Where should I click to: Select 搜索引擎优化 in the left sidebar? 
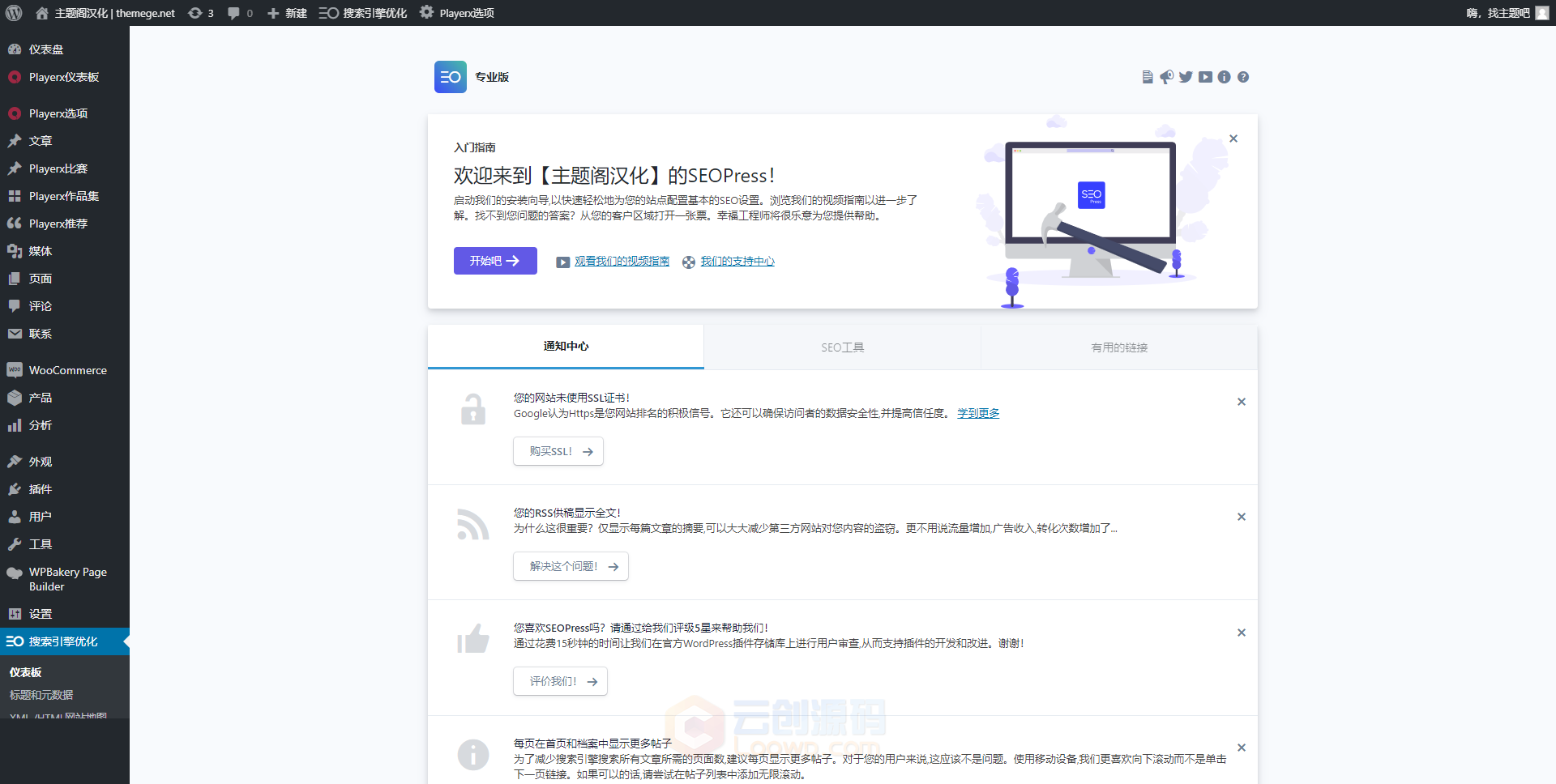[65, 641]
